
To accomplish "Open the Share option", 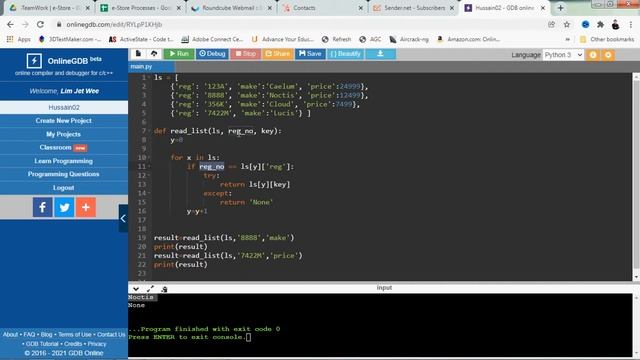I will coord(278,53).
